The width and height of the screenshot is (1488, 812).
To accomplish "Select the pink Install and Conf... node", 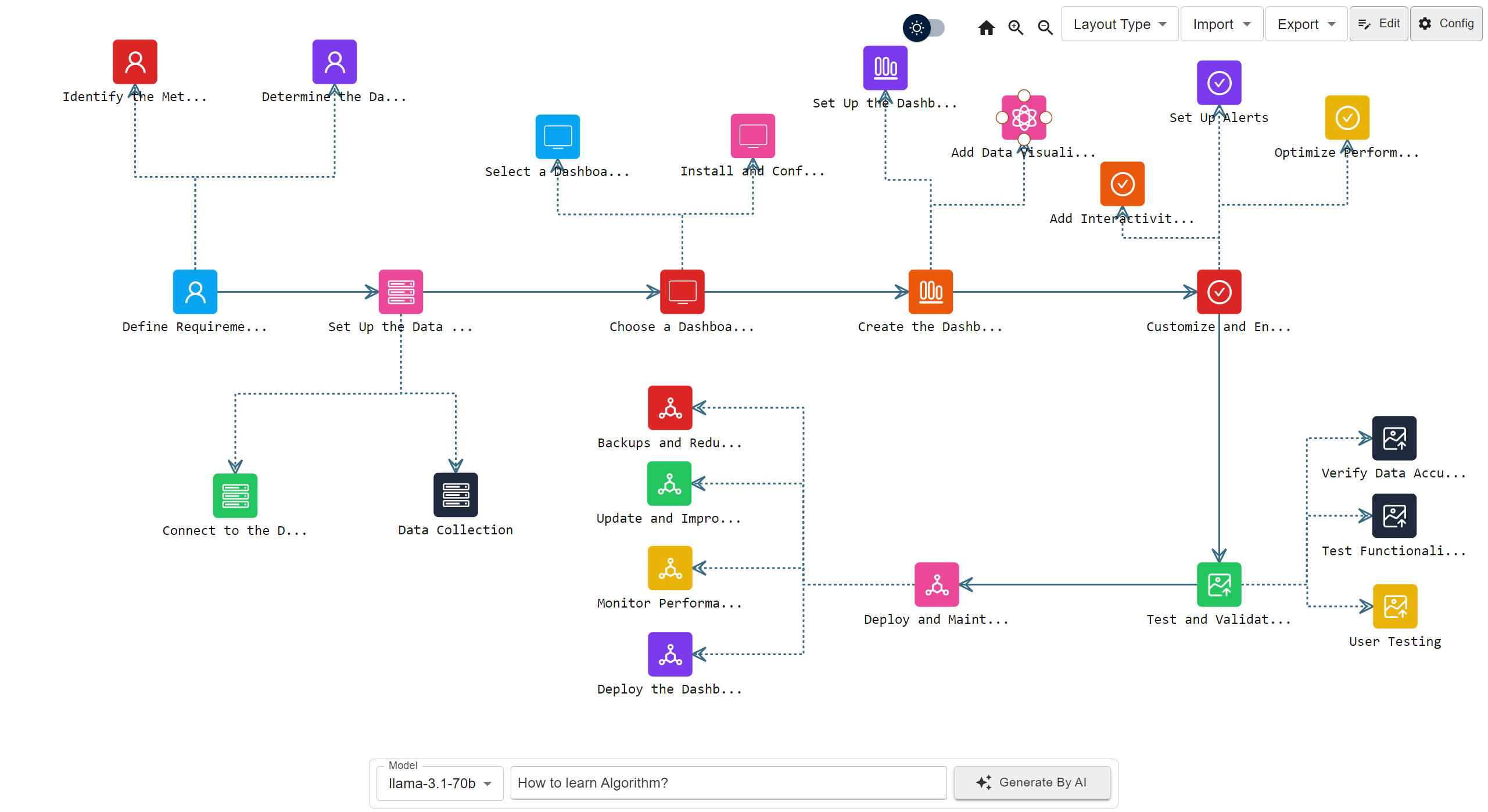I will [753, 136].
